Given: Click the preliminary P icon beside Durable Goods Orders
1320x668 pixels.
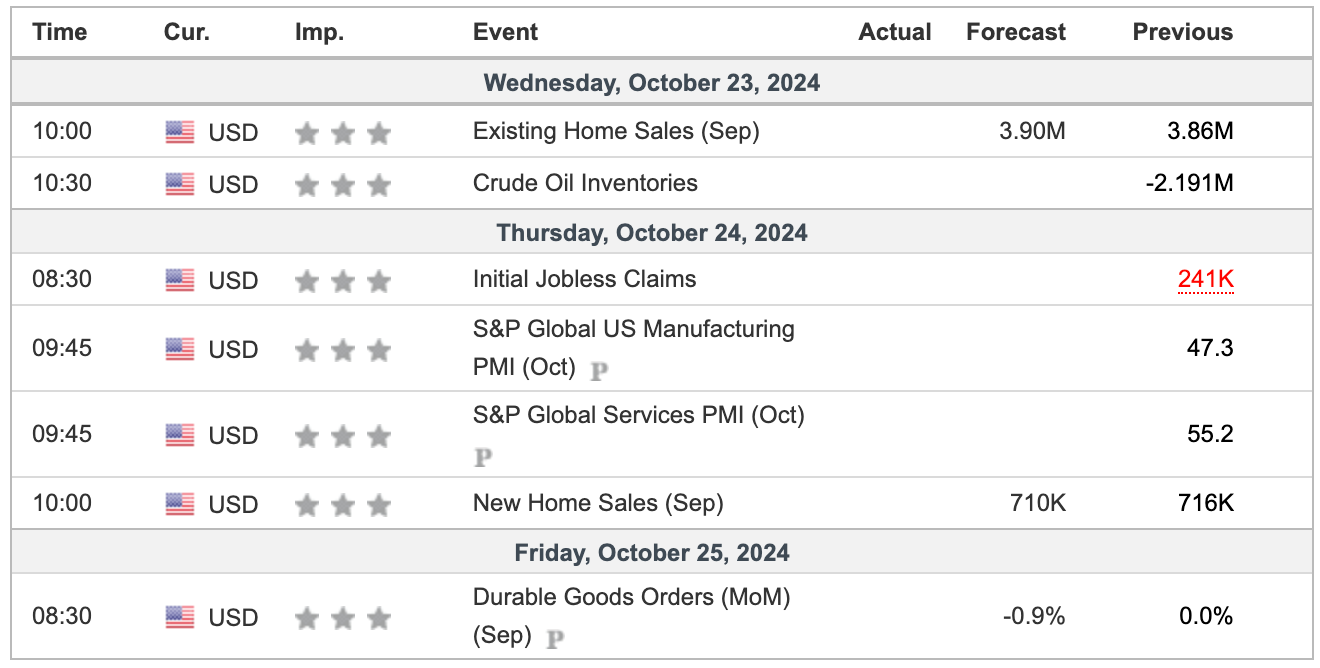Looking at the screenshot, I should point(556,638).
